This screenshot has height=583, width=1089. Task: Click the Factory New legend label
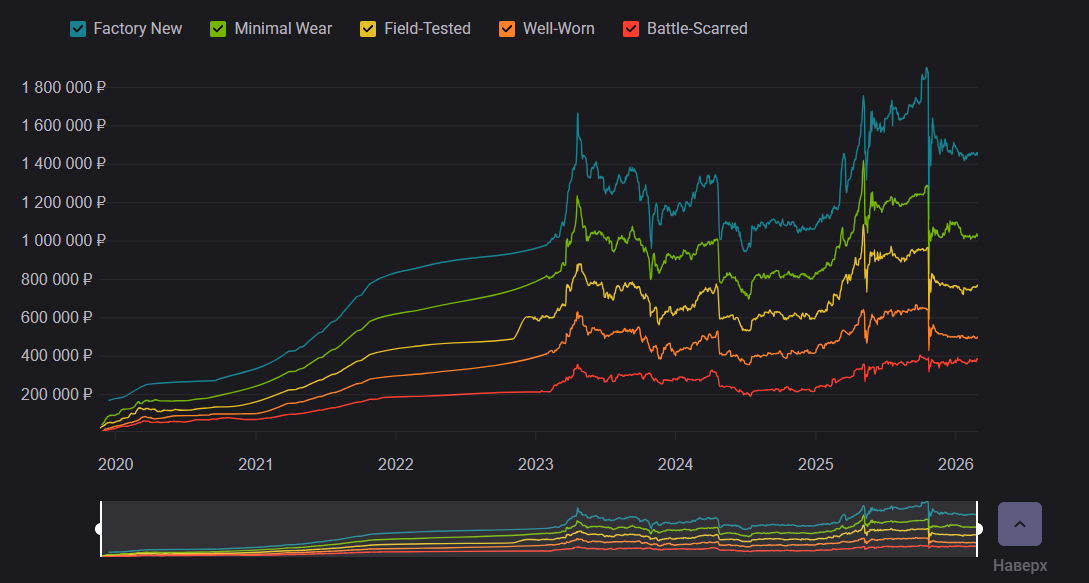coord(138,29)
